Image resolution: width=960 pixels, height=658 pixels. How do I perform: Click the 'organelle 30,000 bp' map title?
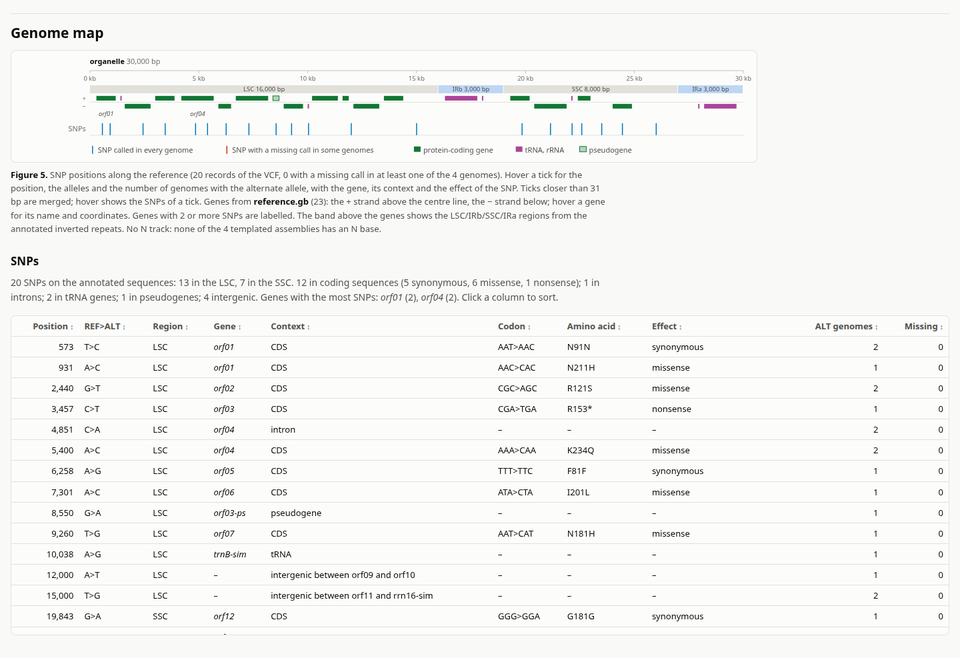coord(125,61)
